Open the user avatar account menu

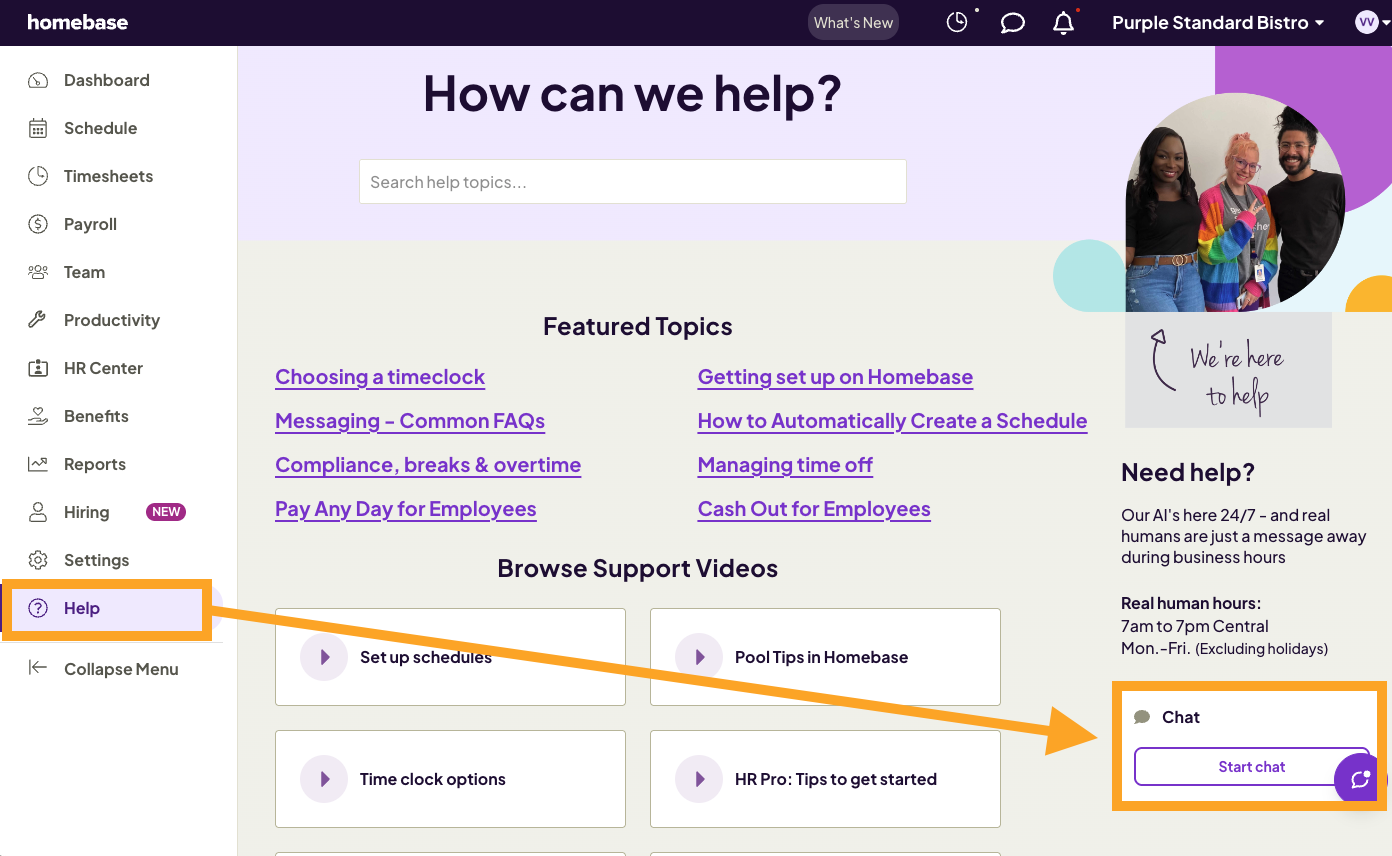[1366, 22]
